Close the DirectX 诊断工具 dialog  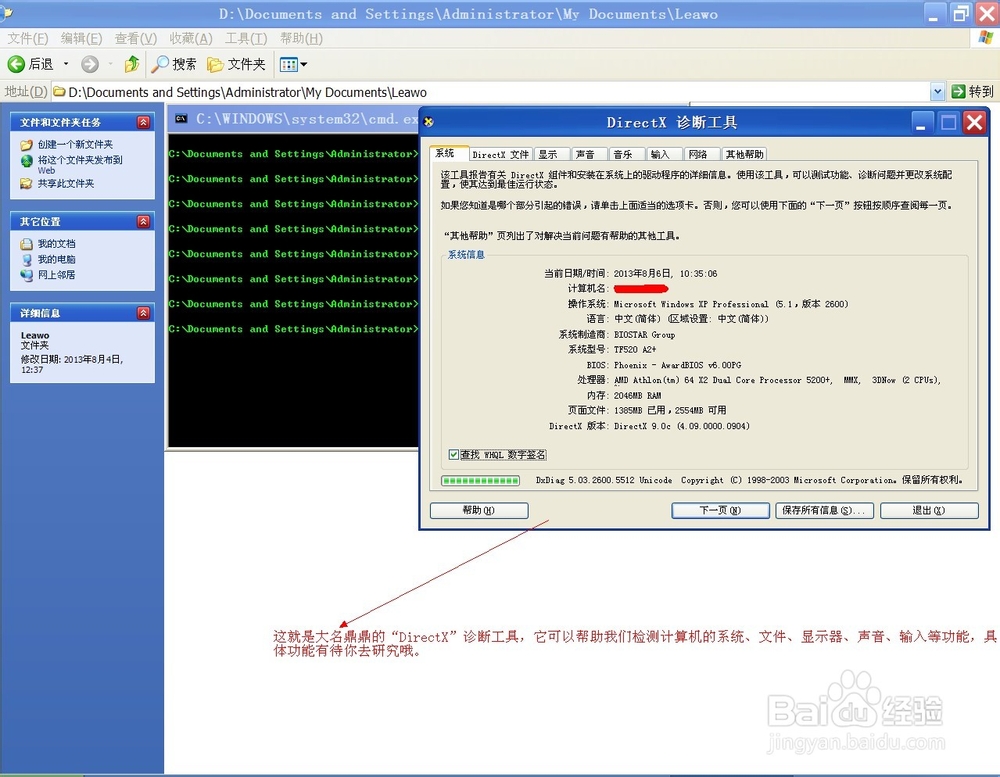975,122
